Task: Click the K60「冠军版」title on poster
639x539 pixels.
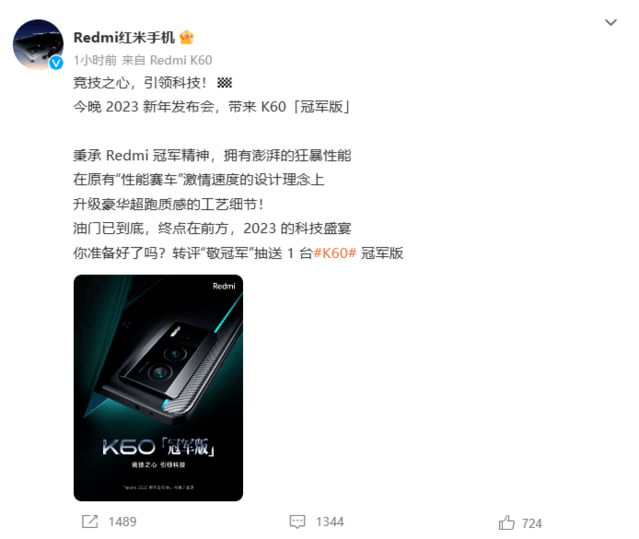Action: point(159,447)
